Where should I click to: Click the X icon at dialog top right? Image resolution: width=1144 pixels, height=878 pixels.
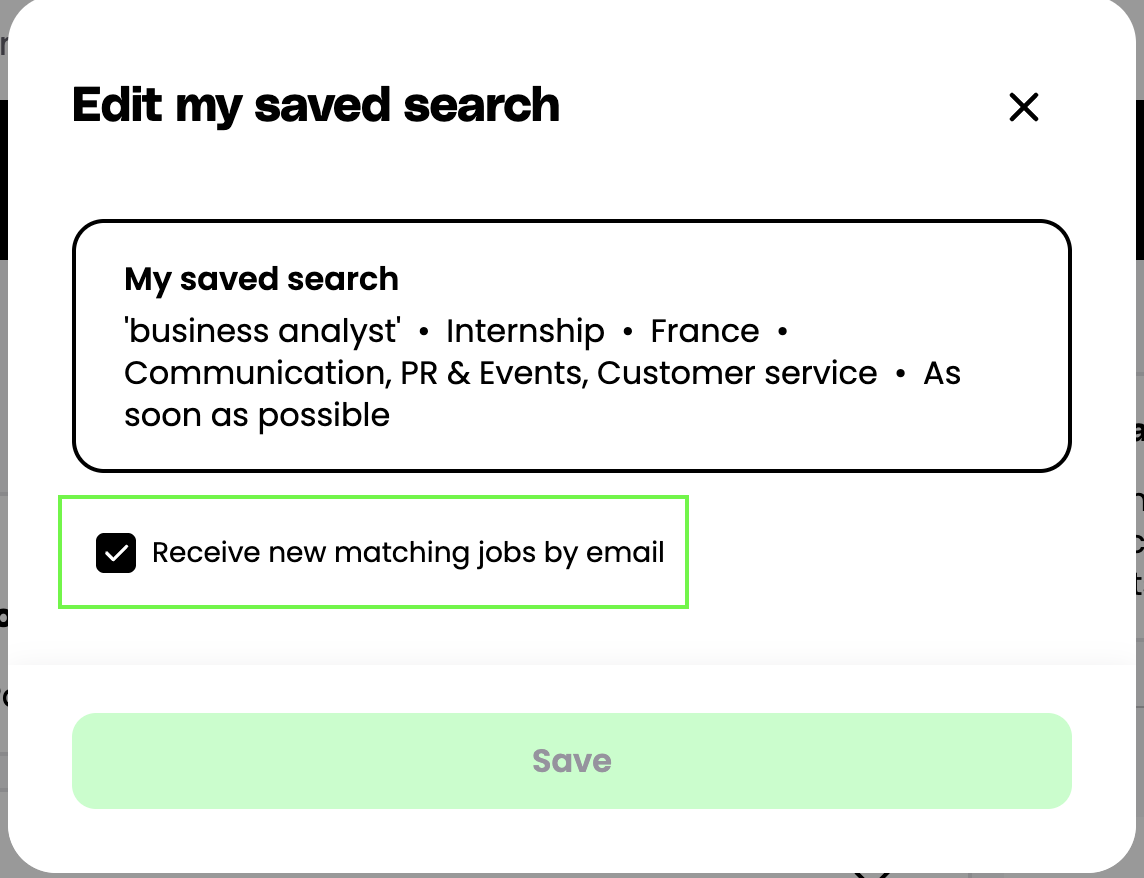tap(1023, 107)
